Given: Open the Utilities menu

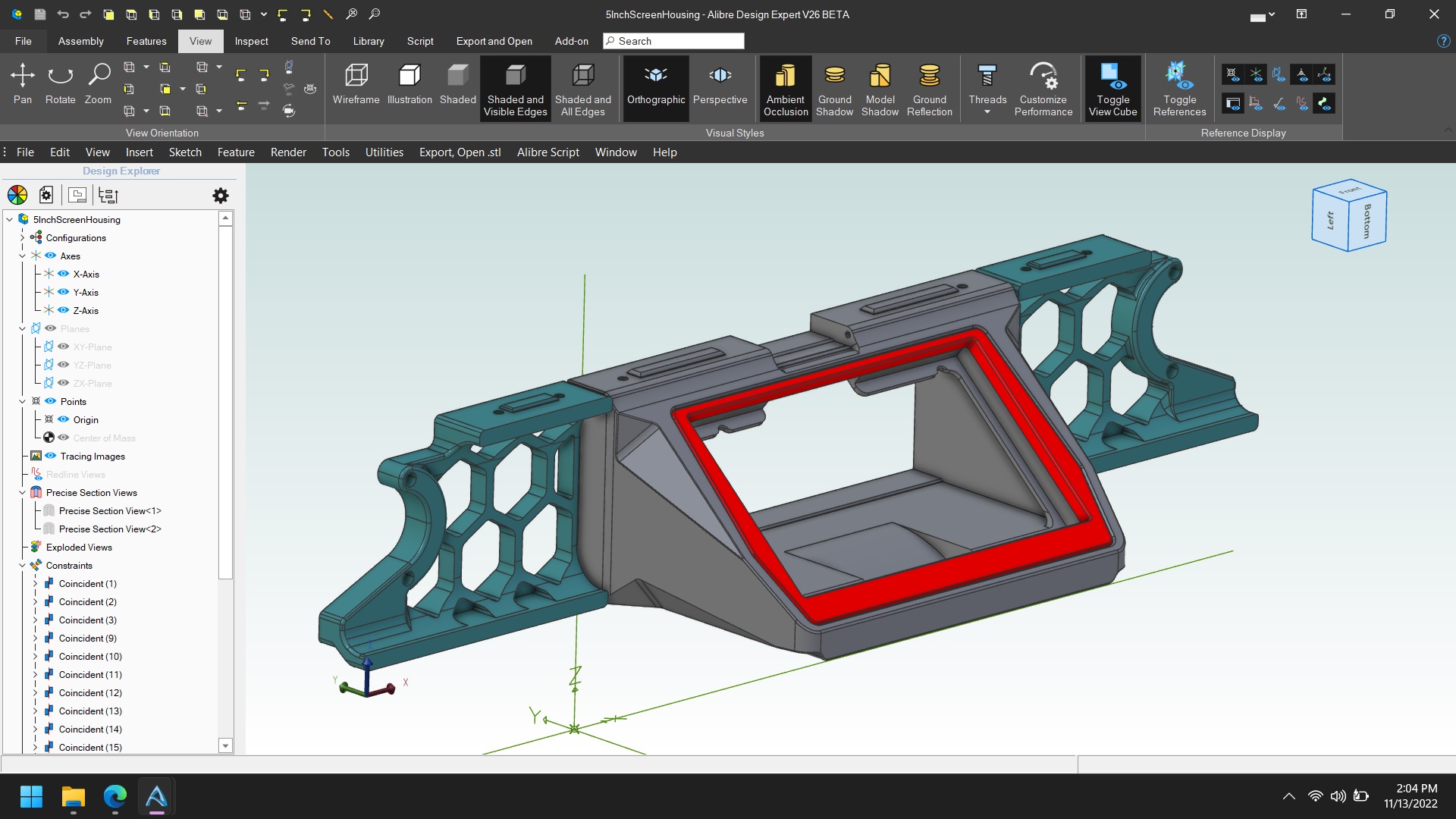Looking at the screenshot, I should (x=384, y=152).
